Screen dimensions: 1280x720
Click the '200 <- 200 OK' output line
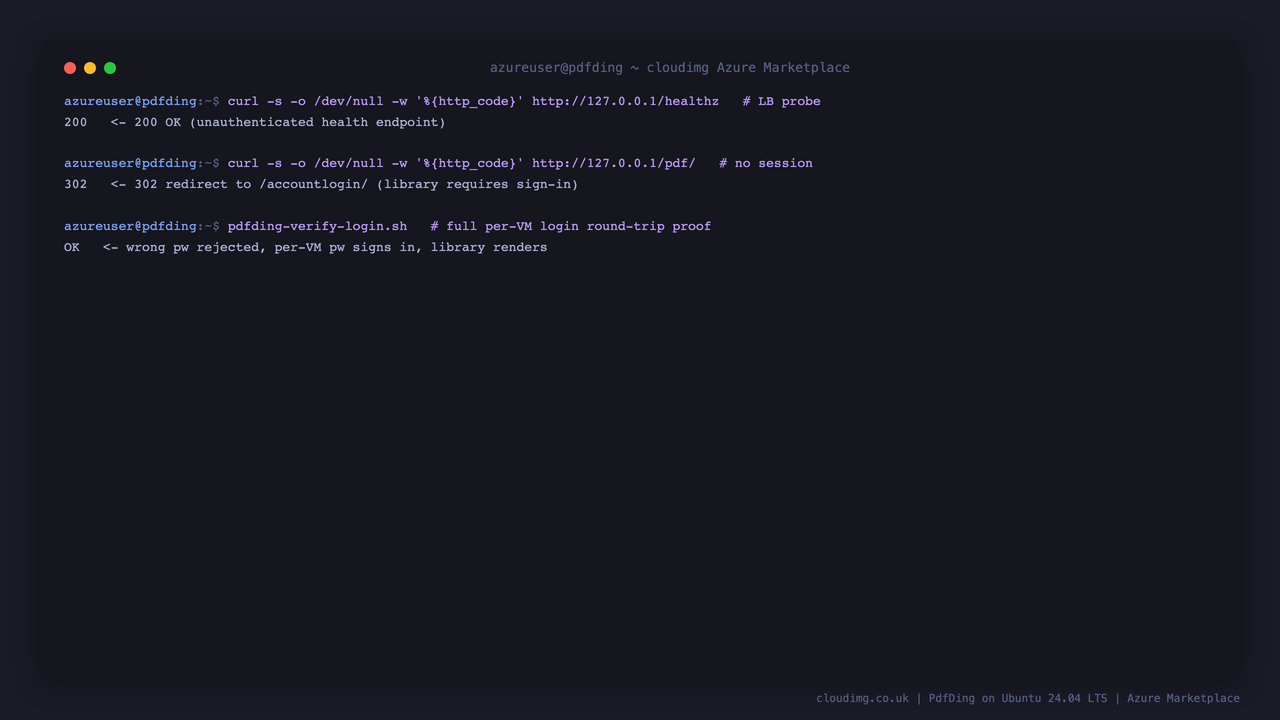click(255, 122)
